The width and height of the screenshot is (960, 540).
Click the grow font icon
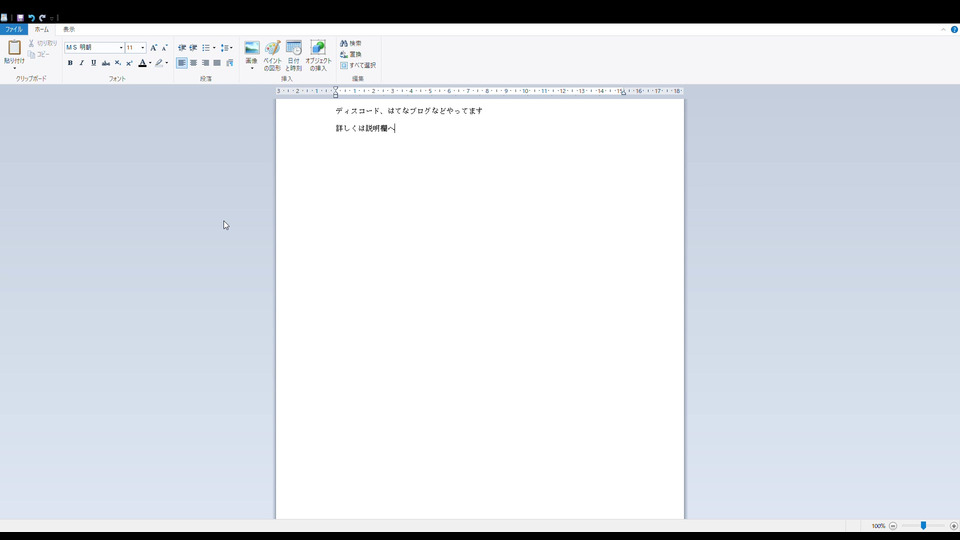[154, 47]
